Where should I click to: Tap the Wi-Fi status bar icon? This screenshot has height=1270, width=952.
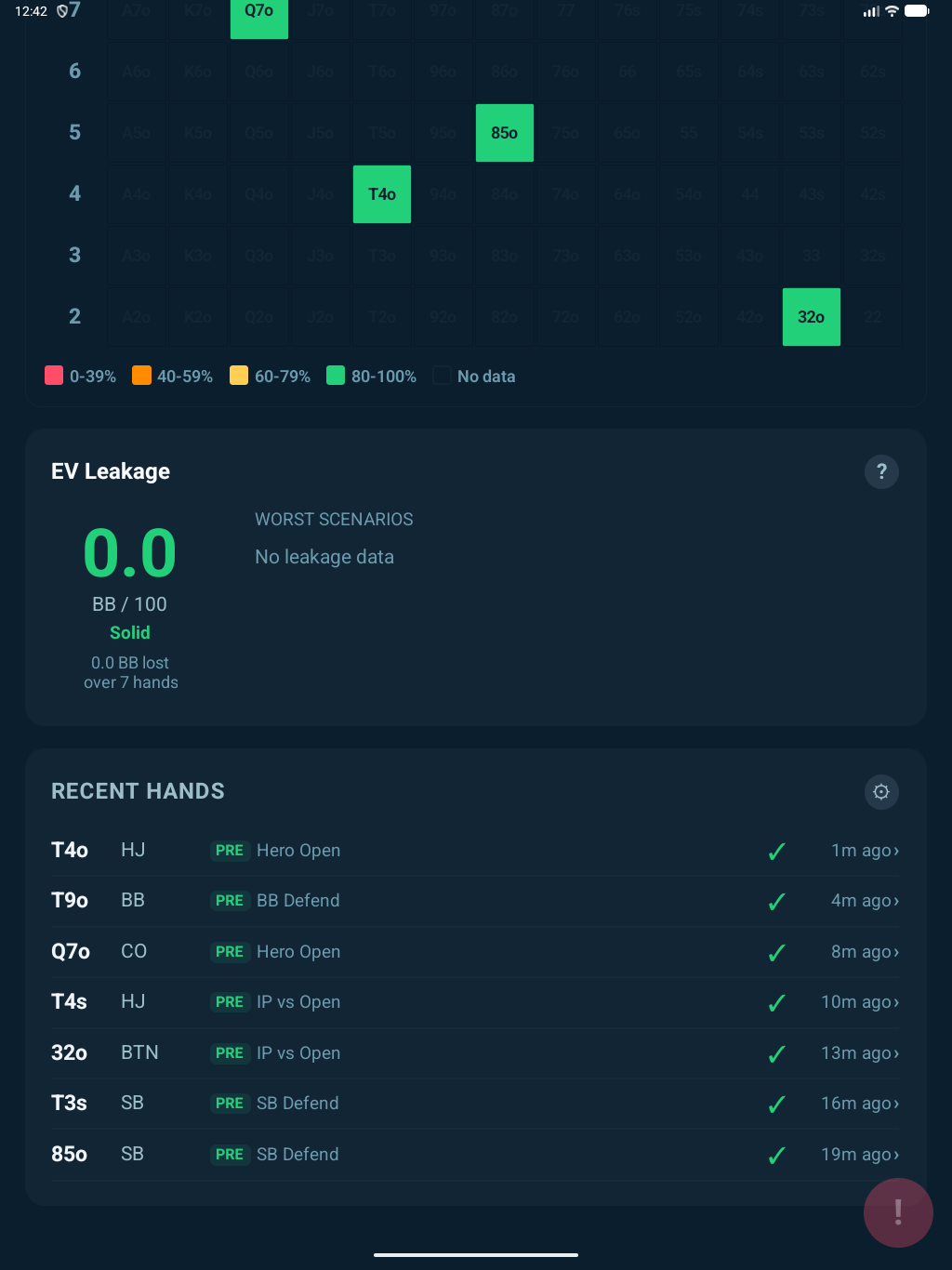pyautogui.click(x=892, y=11)
